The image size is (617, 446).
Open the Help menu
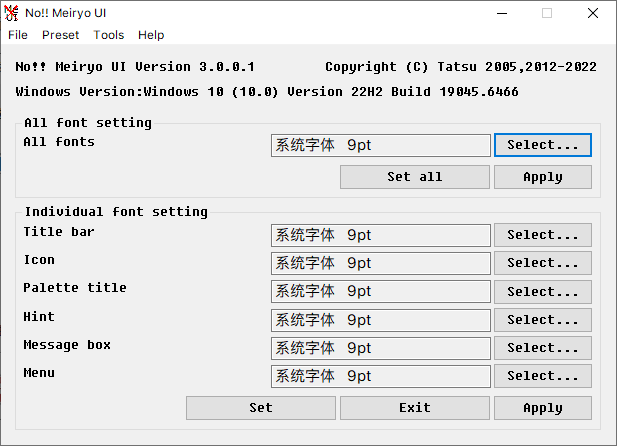pos(151,35)
